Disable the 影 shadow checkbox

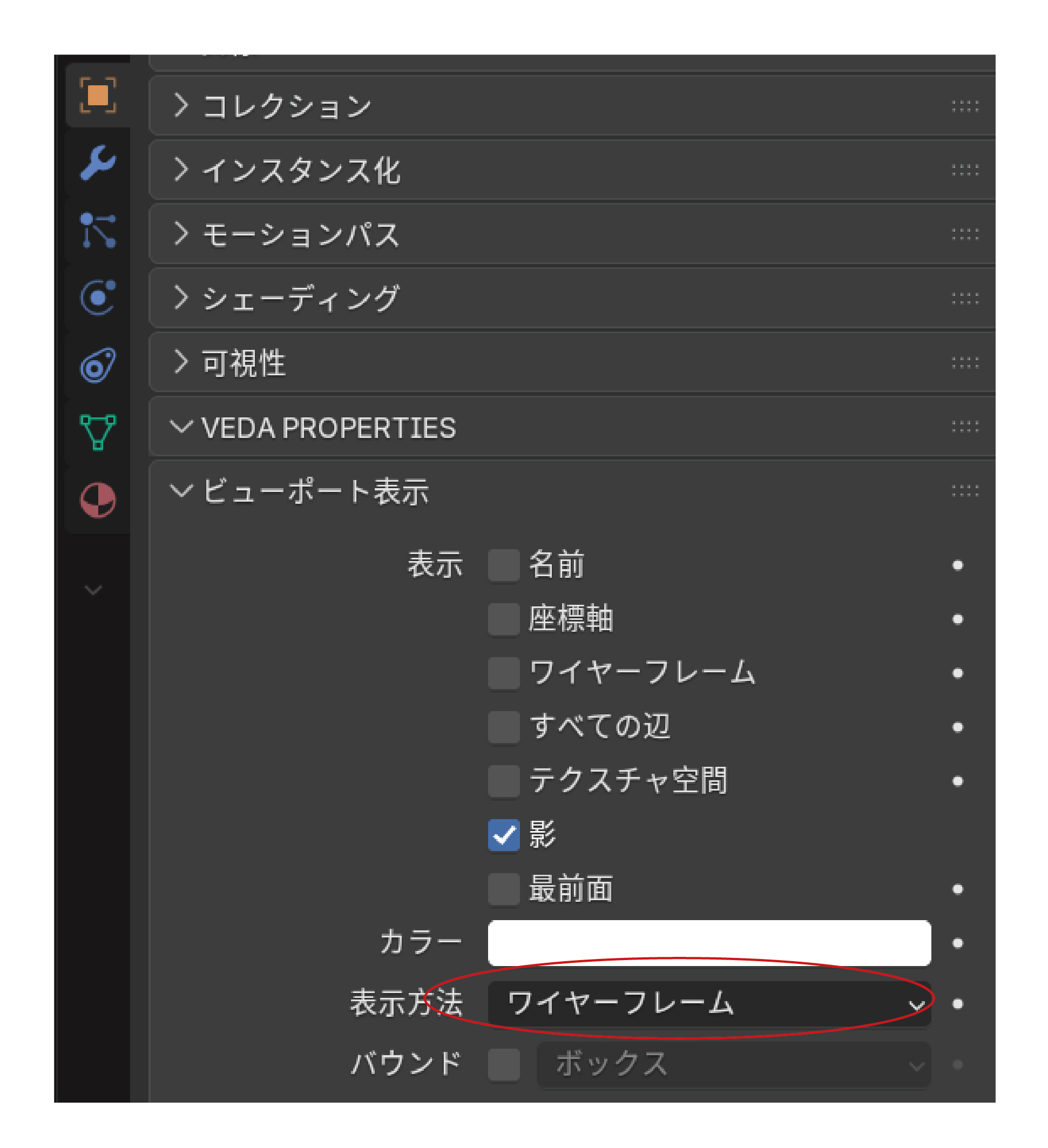(503, 835)
